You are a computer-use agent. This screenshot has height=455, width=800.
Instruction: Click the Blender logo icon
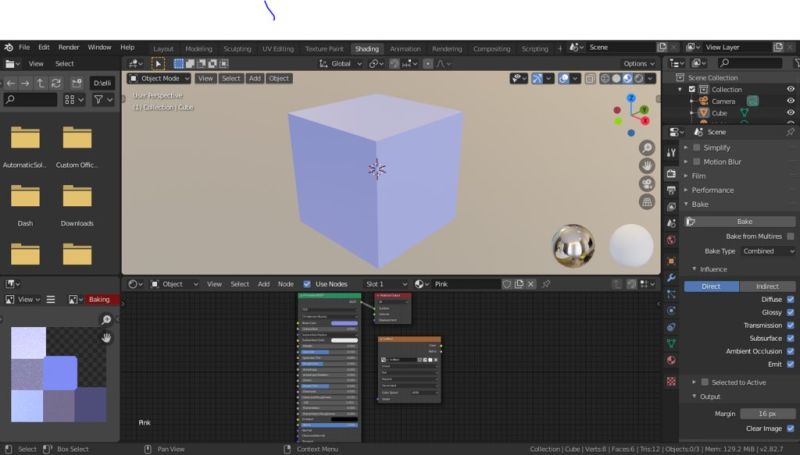coord(9,47)
